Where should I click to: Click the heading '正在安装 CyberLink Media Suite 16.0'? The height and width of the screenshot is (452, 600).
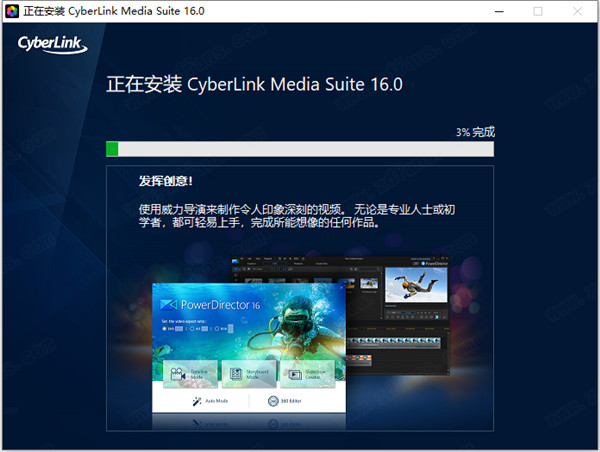pyautogui.click(x=254, y=84)
